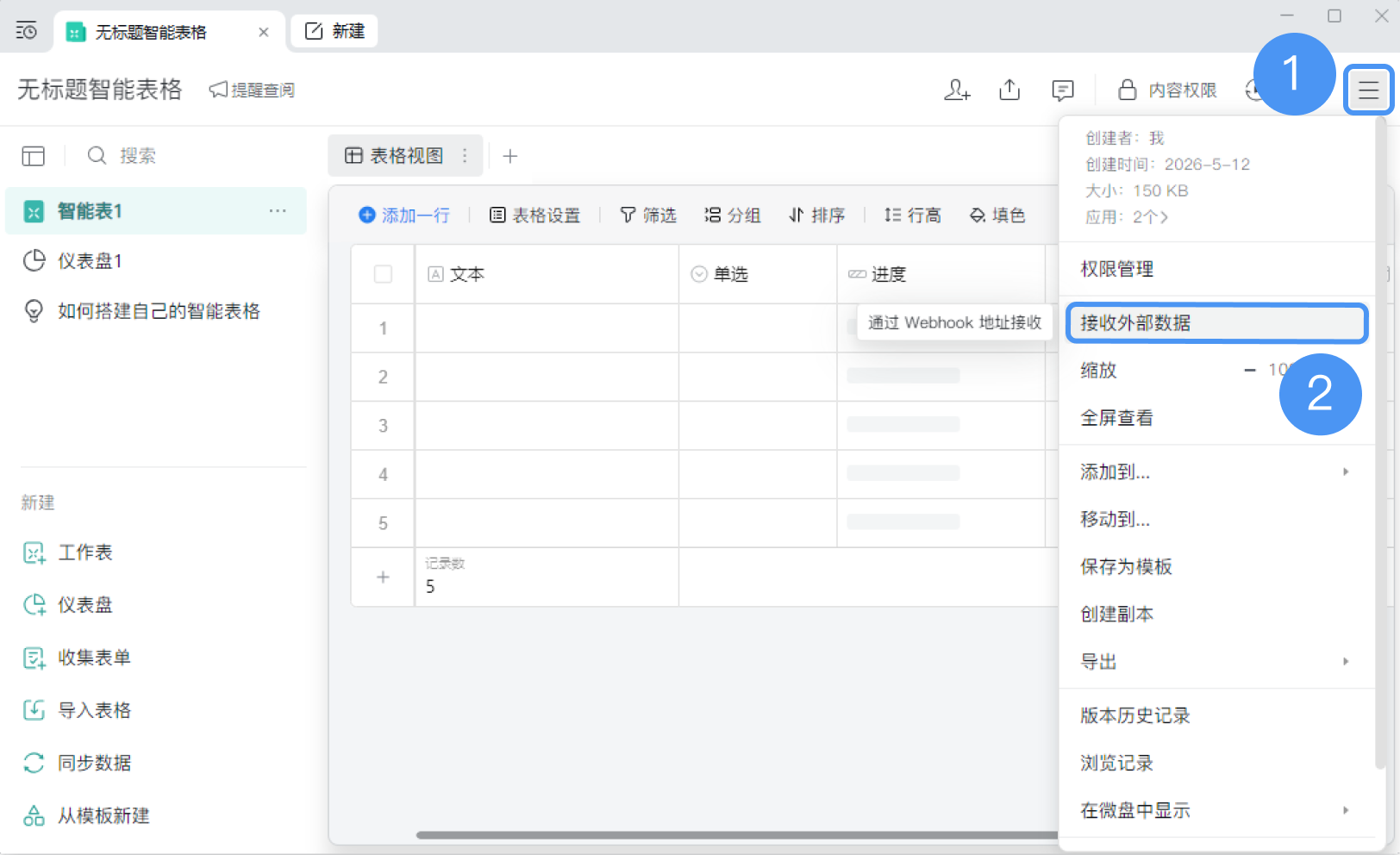
Task: Click 同步数据 option
Action: coord(77,763)
